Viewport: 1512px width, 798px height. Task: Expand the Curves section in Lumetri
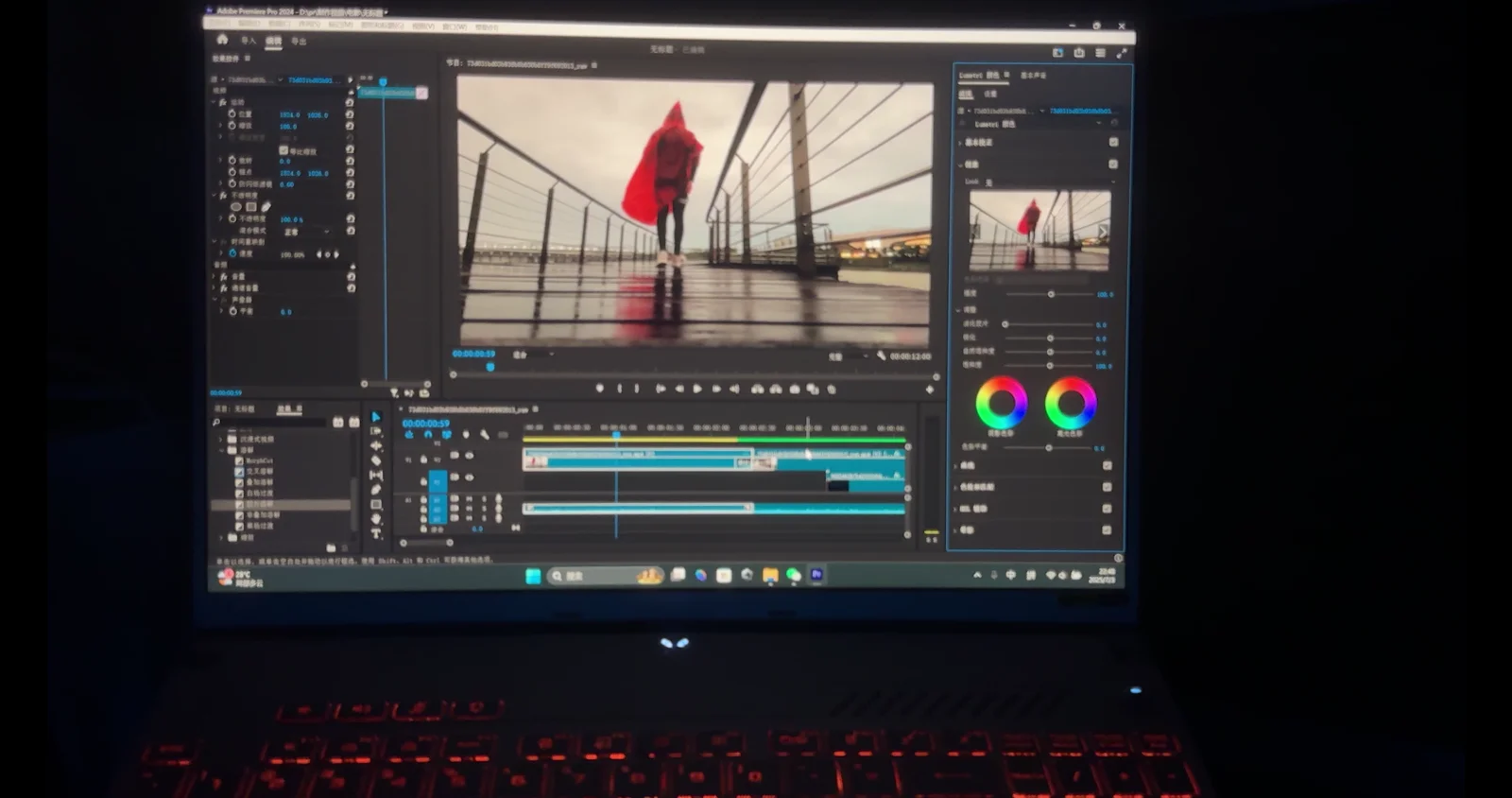click(x=956, y=465)
